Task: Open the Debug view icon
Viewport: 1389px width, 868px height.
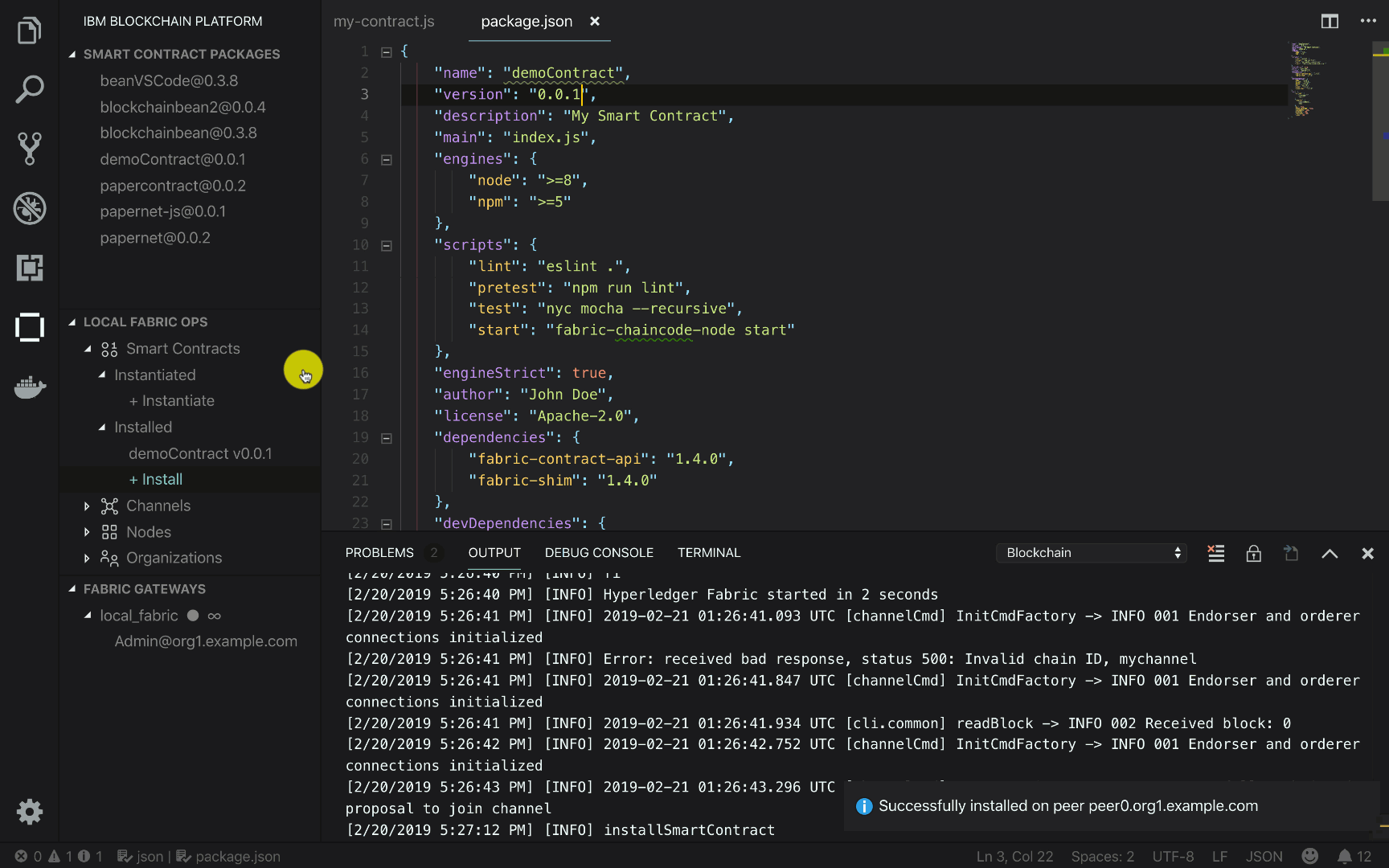Action: (30, 208)
